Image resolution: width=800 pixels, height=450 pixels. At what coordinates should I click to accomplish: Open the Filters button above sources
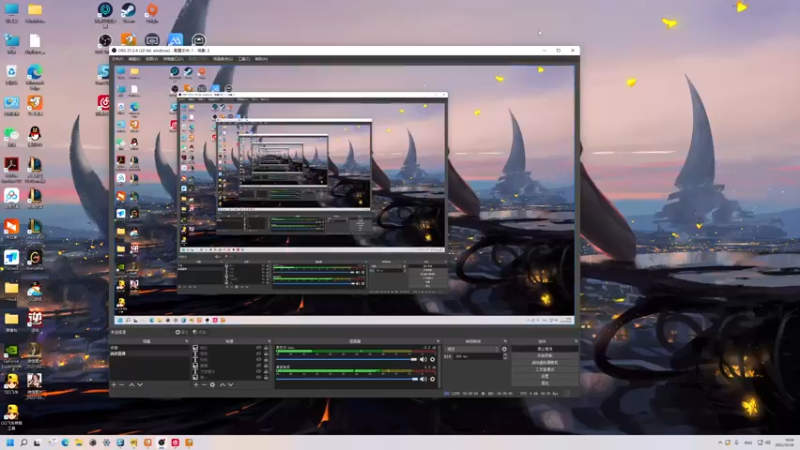click(199, 332)
